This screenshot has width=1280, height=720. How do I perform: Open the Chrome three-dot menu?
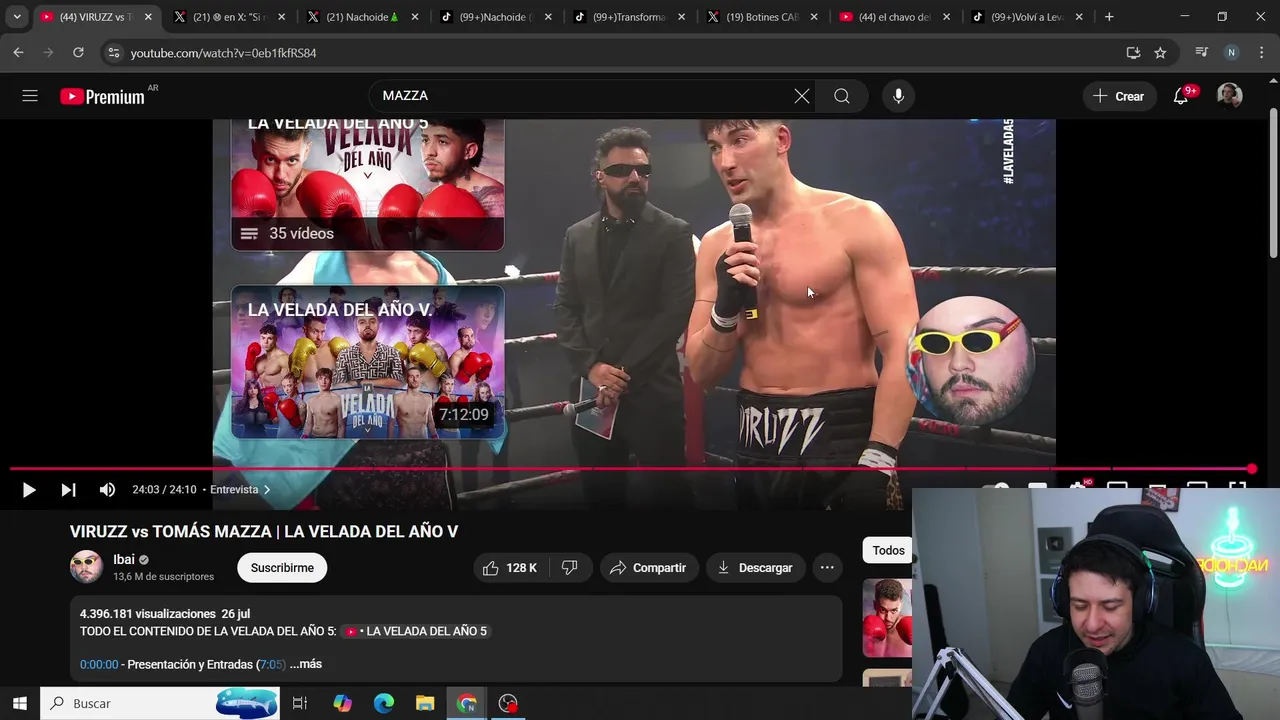1260,53
